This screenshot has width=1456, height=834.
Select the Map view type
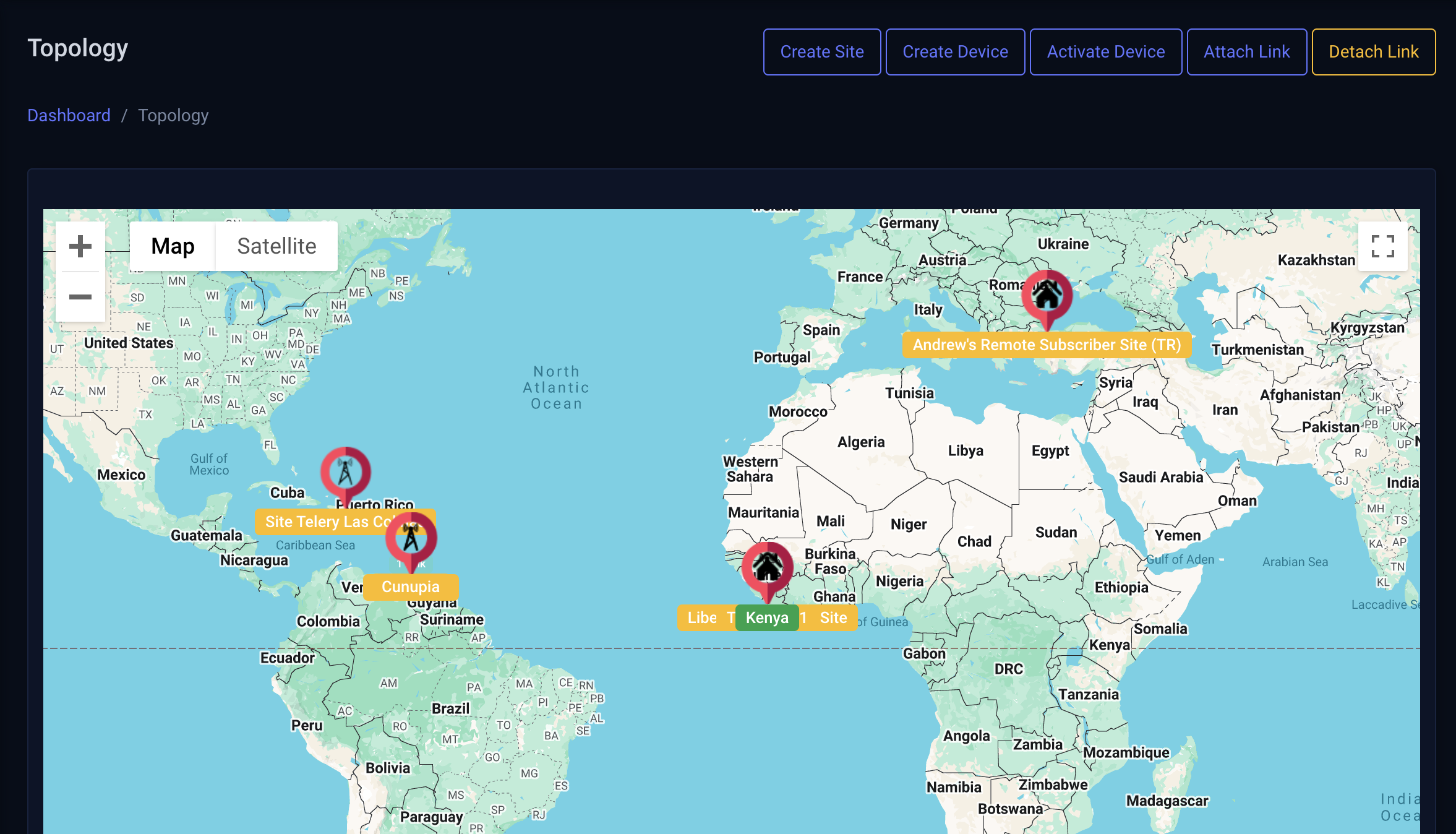point(173,246)
